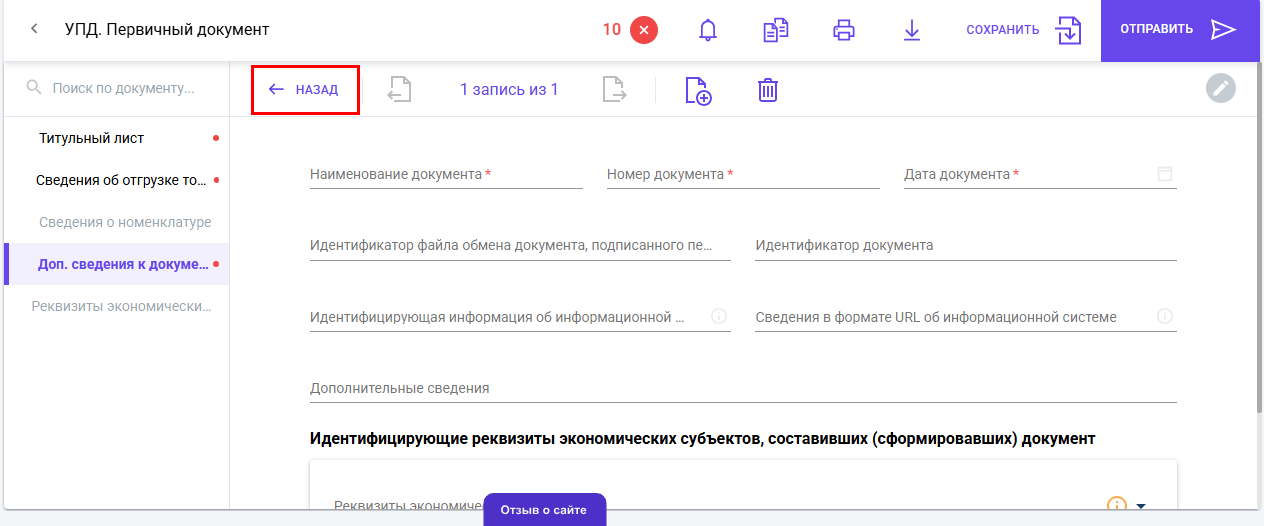Delete the record with the trash icon

click(767, 90)
